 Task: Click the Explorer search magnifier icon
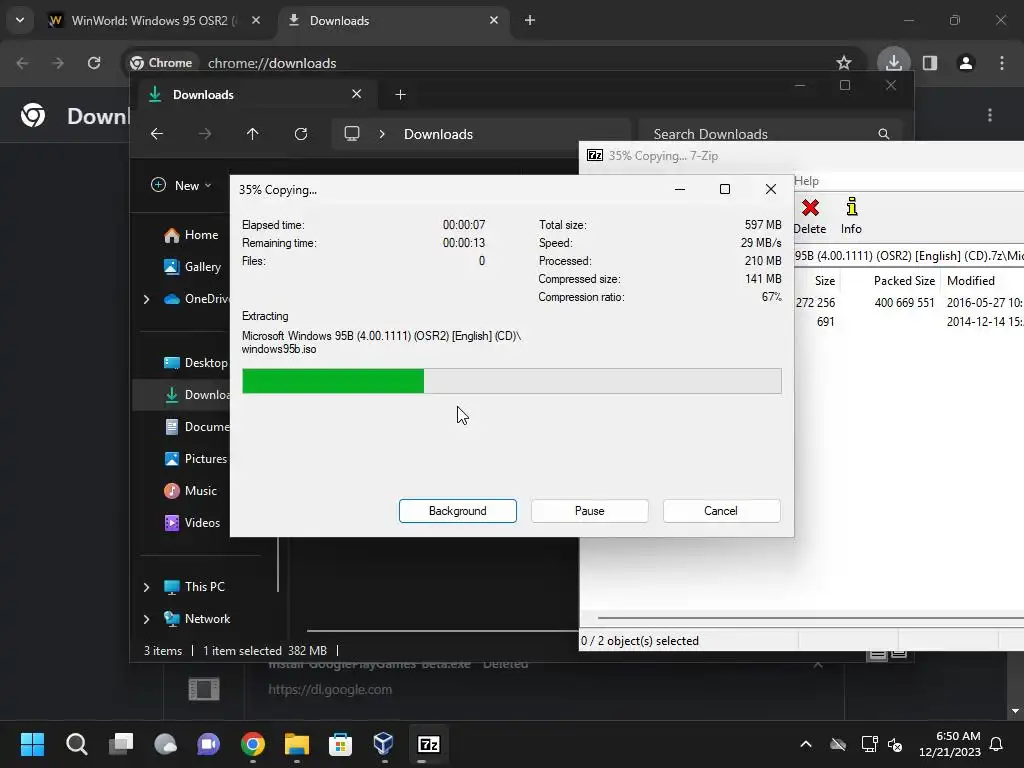pyautogui.click(x=884, y=134)
